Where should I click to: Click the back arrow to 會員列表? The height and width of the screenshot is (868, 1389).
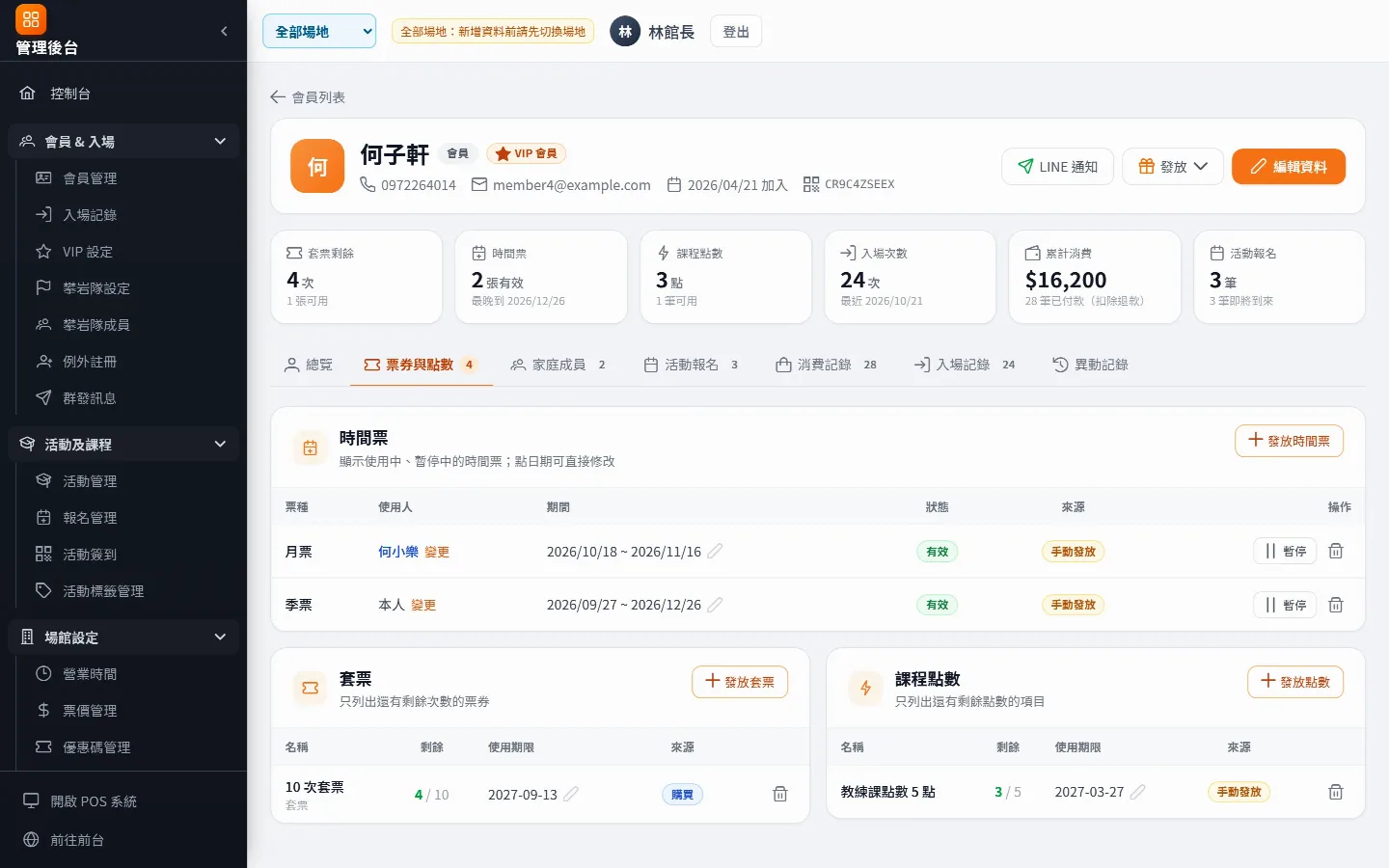click(x=278, y=96)
